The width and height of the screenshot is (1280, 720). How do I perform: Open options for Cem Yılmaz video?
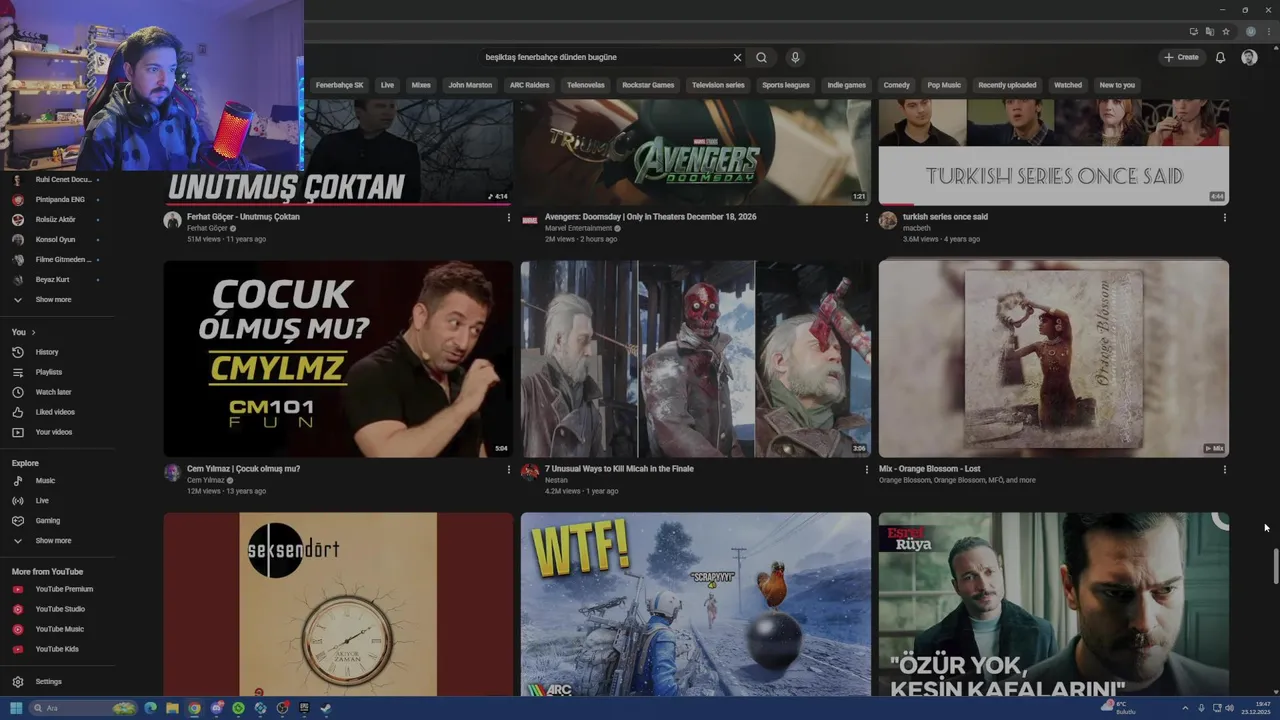tap(508, 470)
